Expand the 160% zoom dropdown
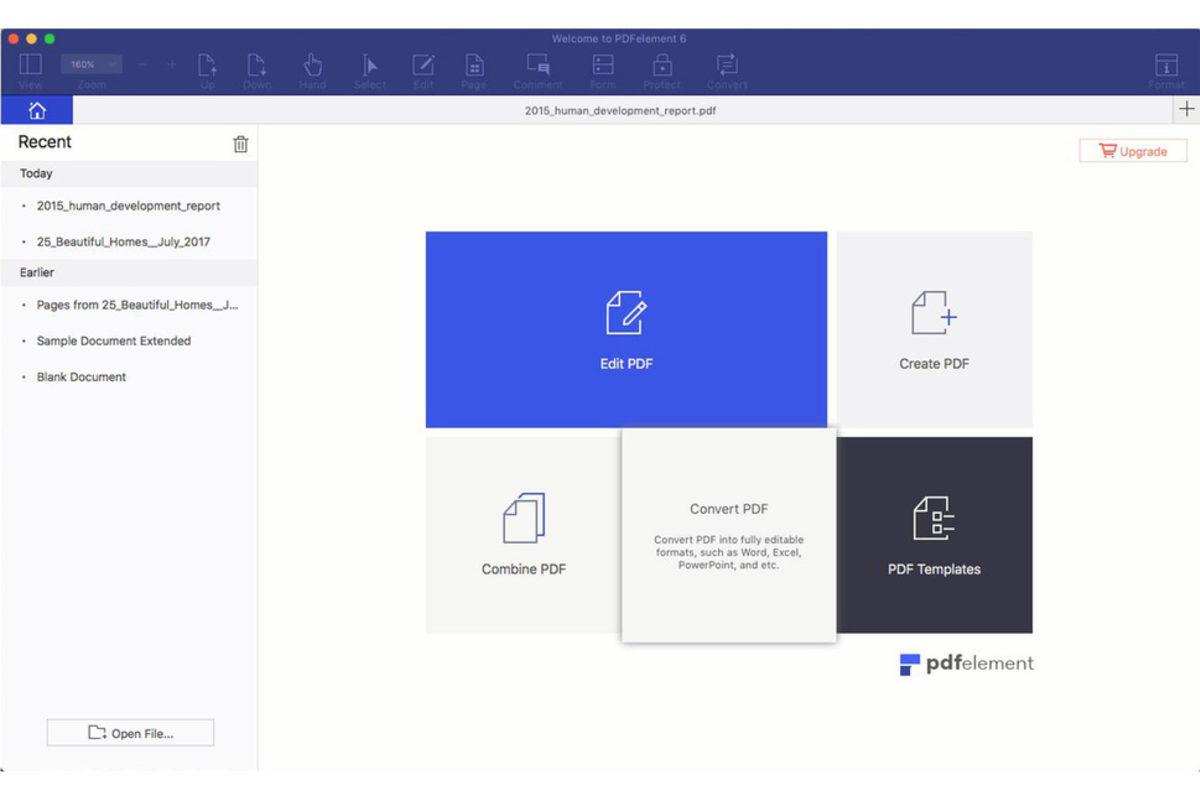Screen dimensions: 1200x801 click(x=91, y=64)
